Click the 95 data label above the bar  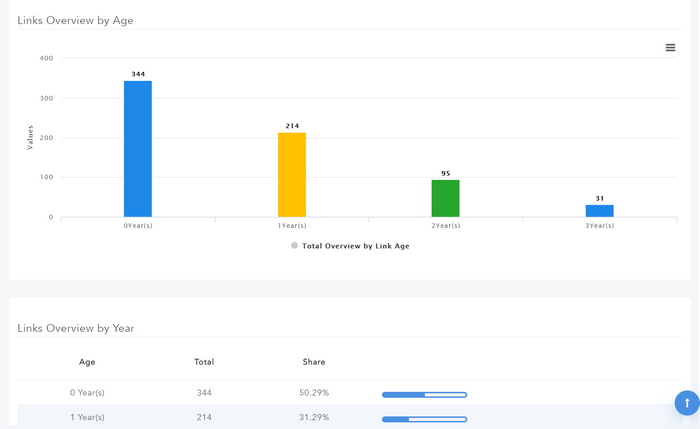point(446,173)
